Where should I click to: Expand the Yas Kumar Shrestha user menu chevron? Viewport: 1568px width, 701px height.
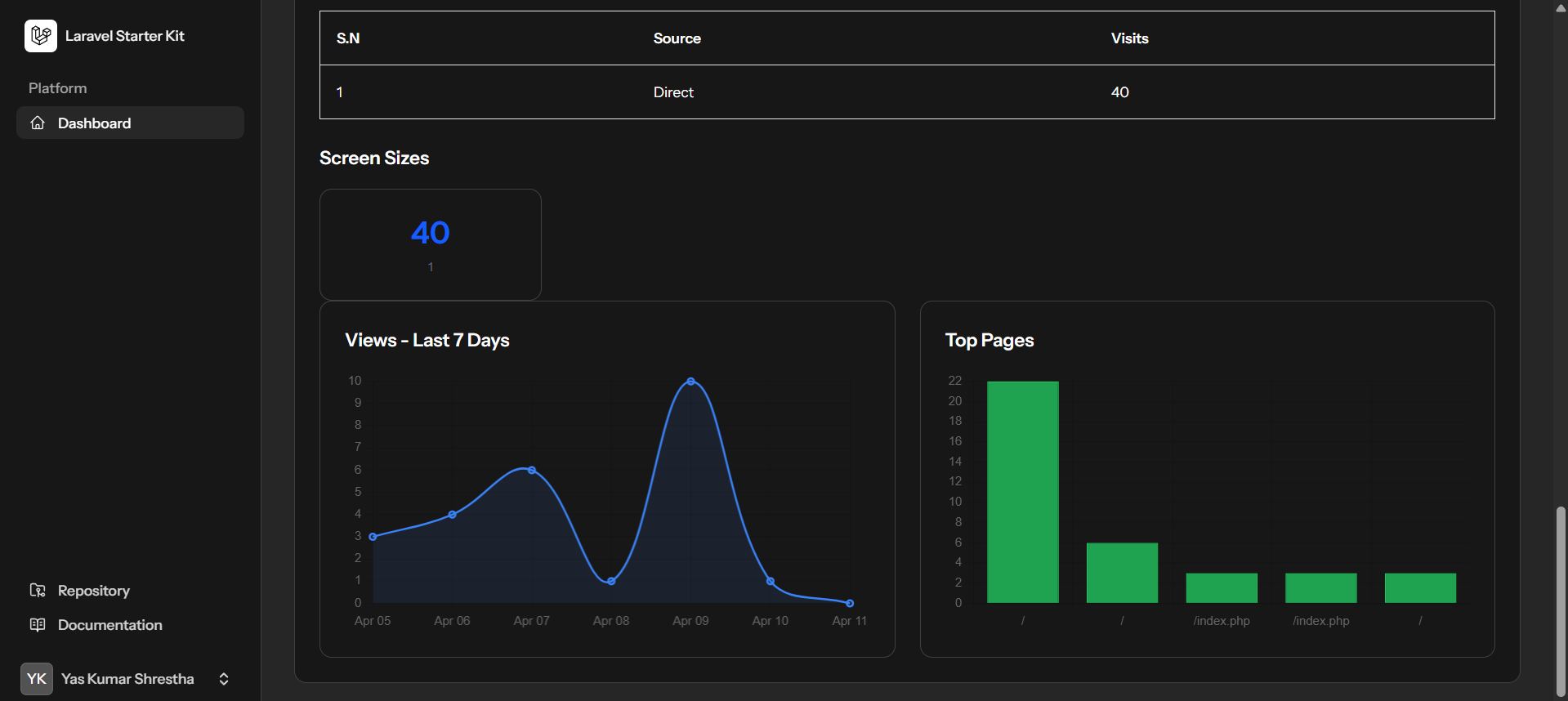[x=224, y=679]
